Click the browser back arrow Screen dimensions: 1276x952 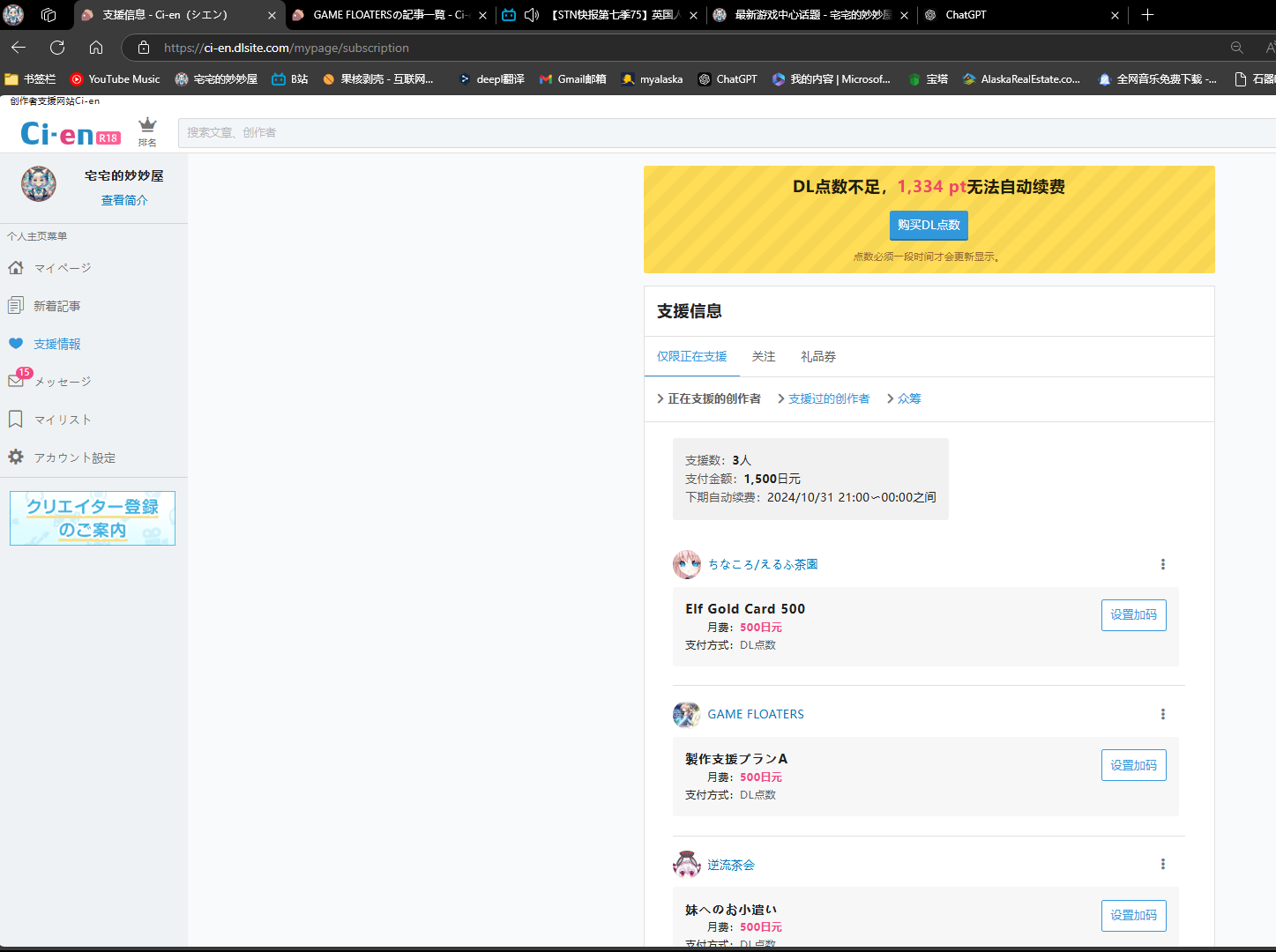tap(19, 48)
